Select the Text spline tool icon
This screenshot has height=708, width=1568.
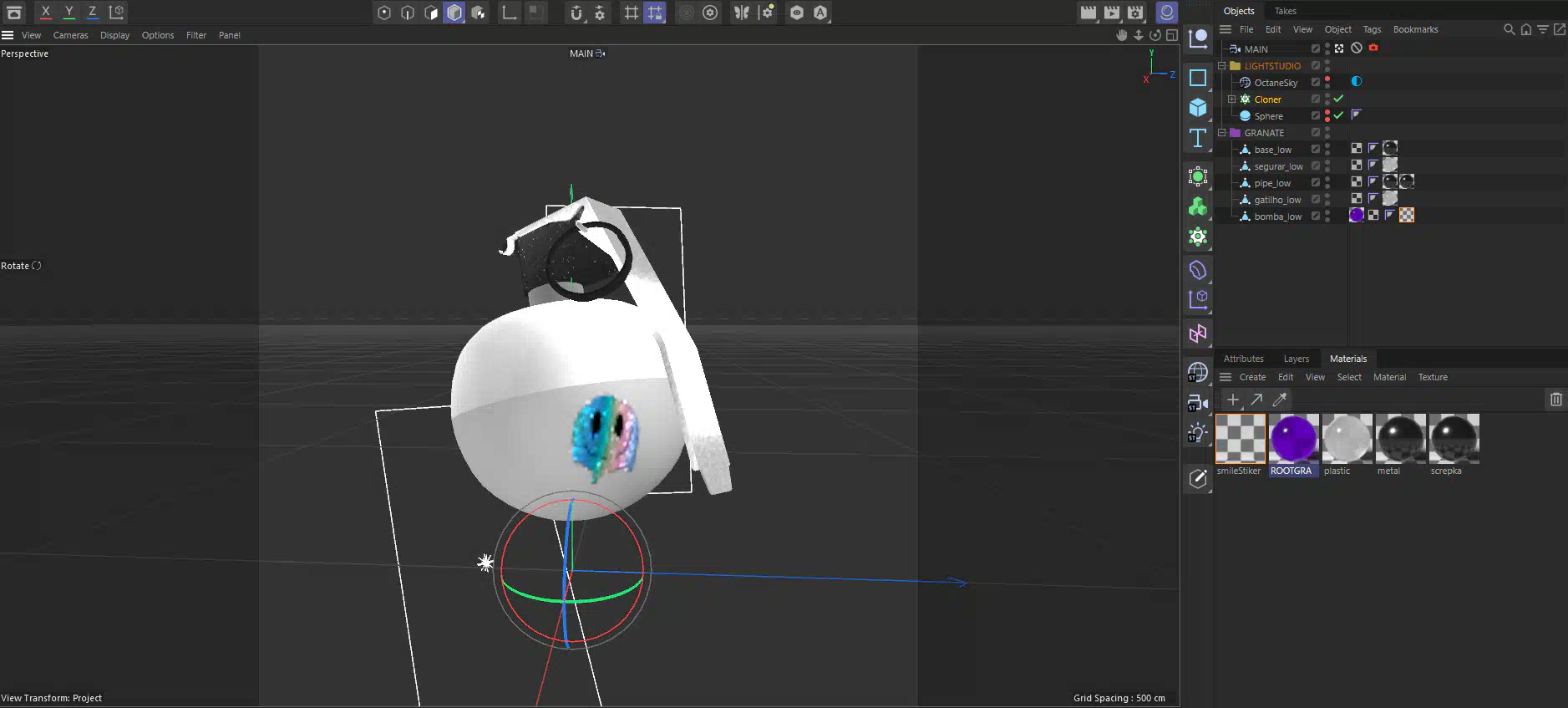(1198, 138)
